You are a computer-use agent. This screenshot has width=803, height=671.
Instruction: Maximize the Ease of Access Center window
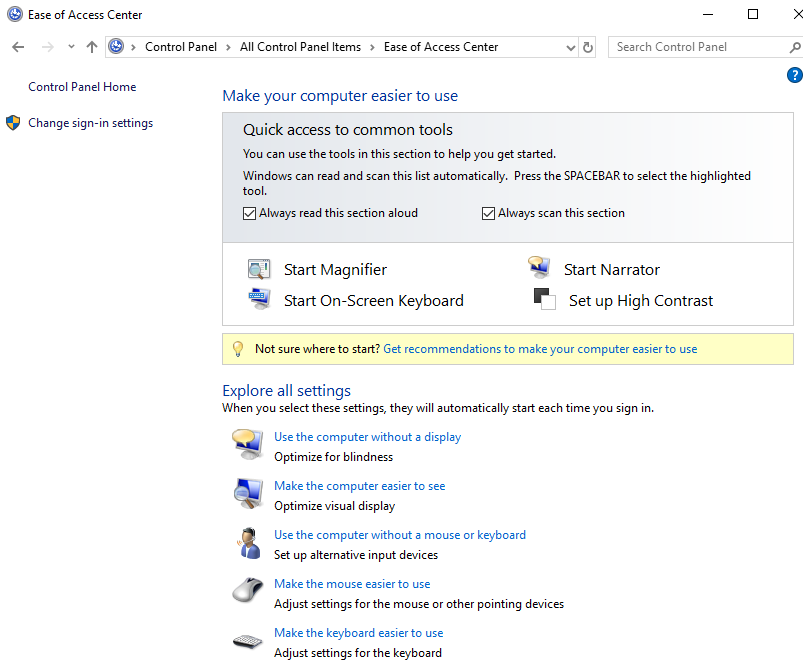753,14
